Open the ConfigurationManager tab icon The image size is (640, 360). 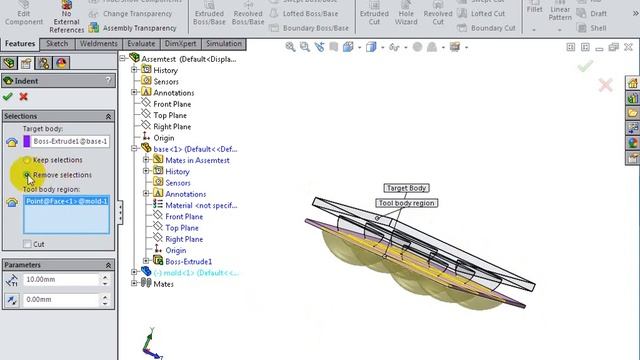tap(44, 63)
